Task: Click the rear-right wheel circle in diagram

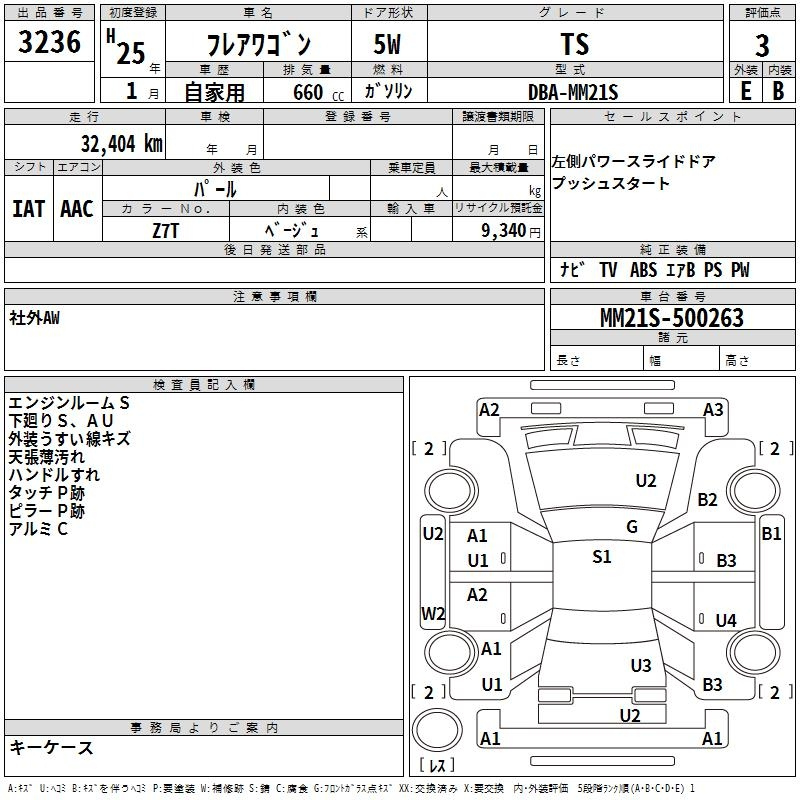Action: [753, 652]
